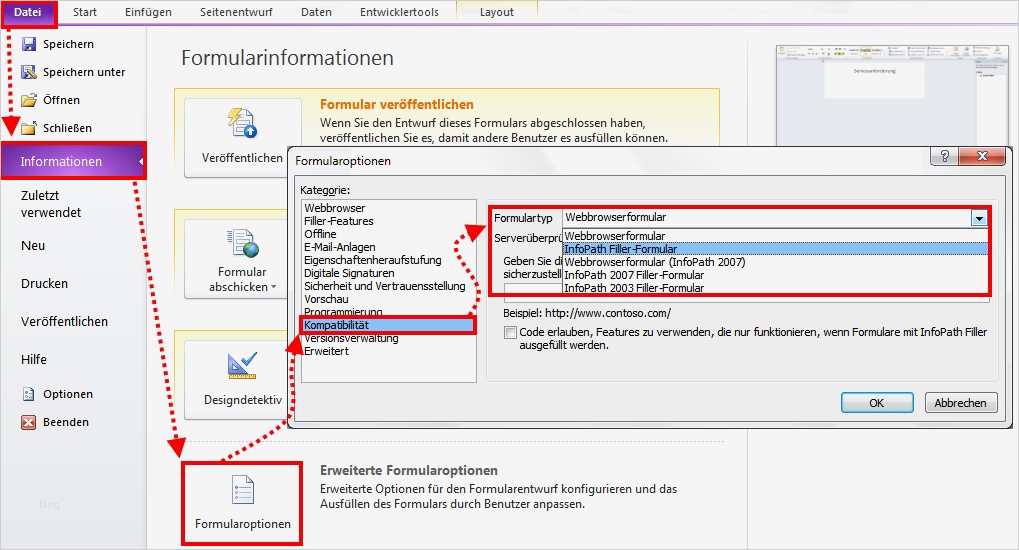Click the red Beenden icon
1019x550 pixels.
click(29, 422)
